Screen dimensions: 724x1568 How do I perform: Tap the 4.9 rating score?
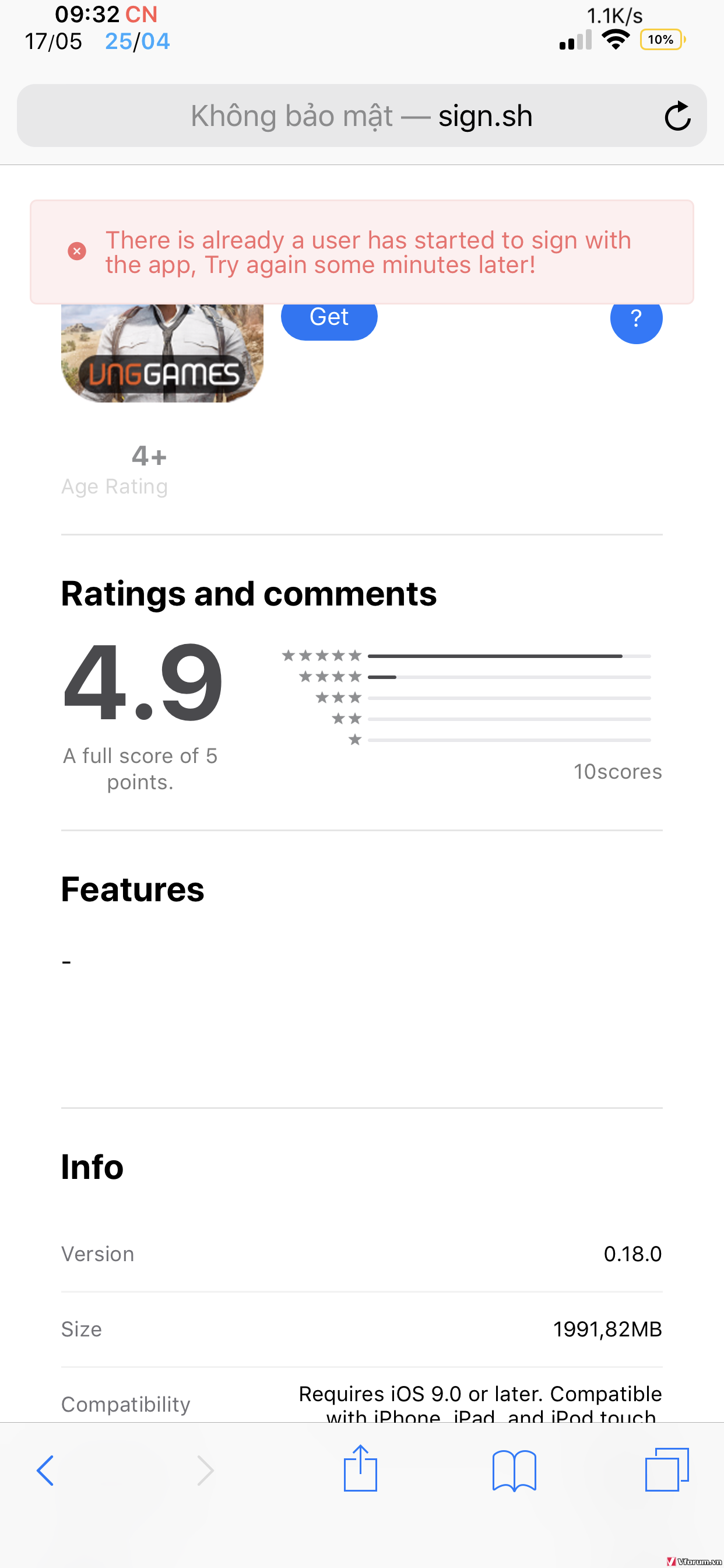point(143,683)
